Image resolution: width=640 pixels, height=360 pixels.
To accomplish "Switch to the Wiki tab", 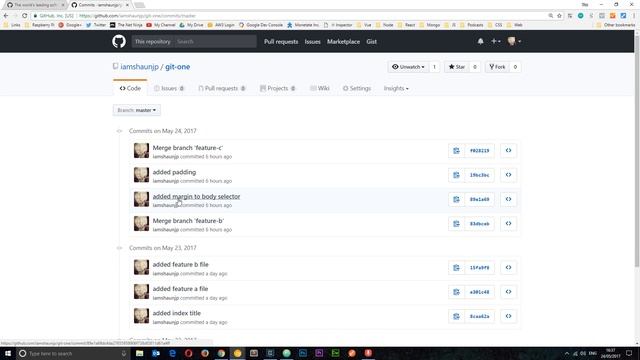I will (x=320, y=88).
